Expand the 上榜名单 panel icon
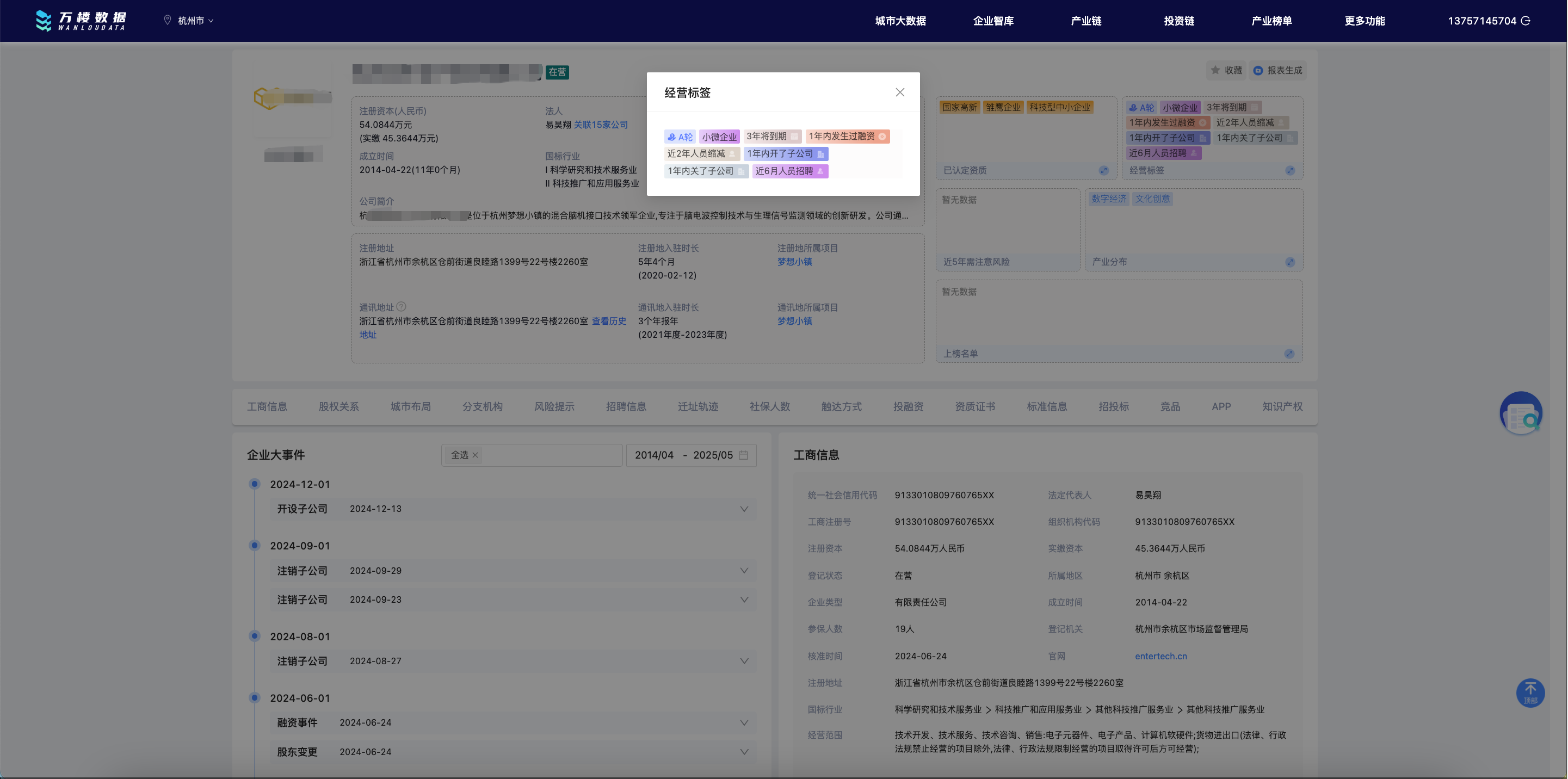Viewport: 1568px width, 779px height. coord(1289,354)
